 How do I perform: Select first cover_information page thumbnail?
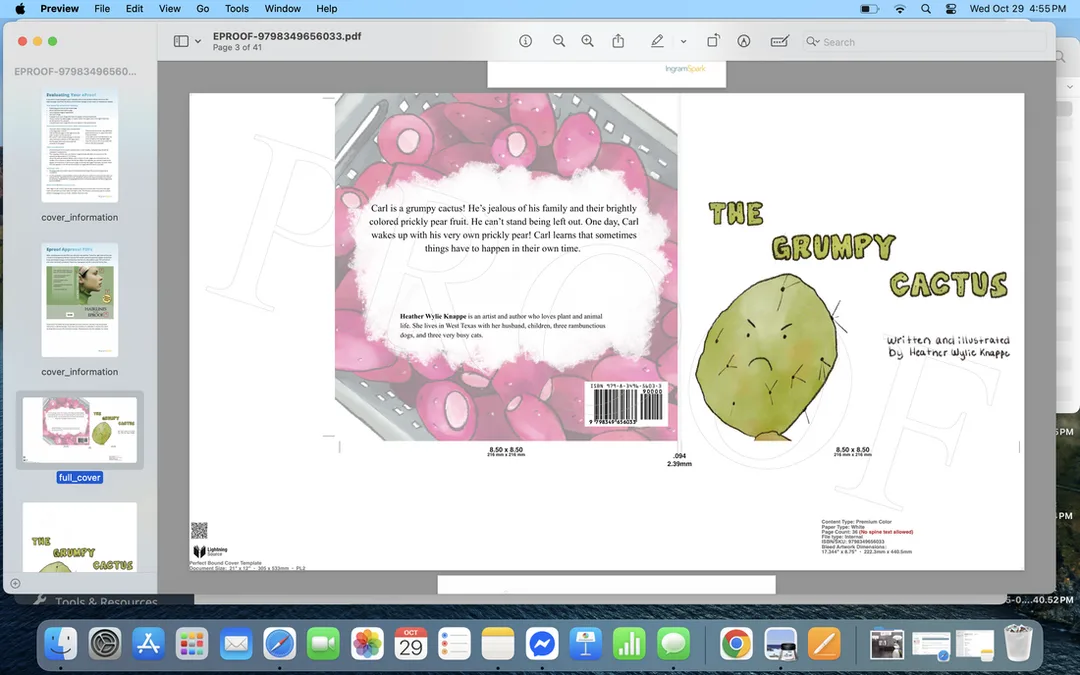tap(79, 145)
